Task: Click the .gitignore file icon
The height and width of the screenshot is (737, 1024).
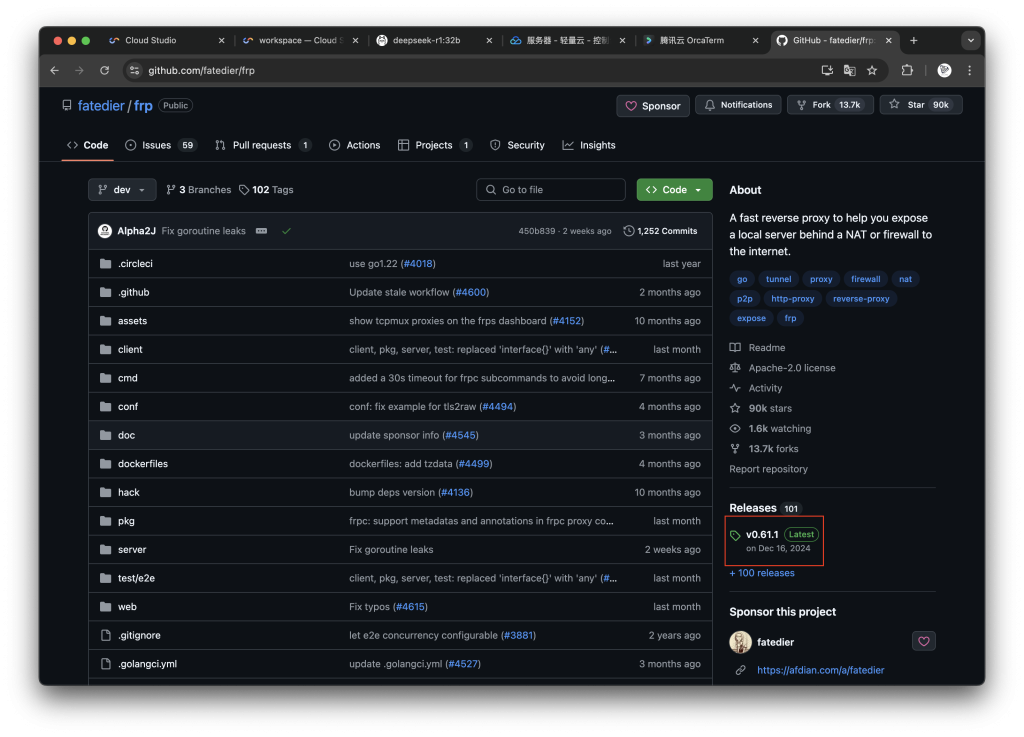Action: 105,635
